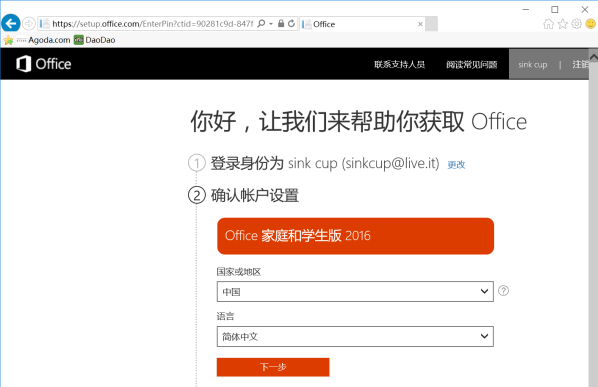Image resolution: width=598 pixels, height=387 pixels.
Task: Open 阅读常见问题 link
Action: click(472, 64)
